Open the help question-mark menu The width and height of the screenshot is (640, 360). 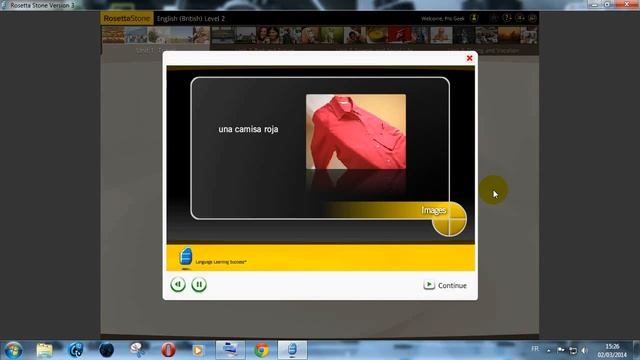pos(507,18)
